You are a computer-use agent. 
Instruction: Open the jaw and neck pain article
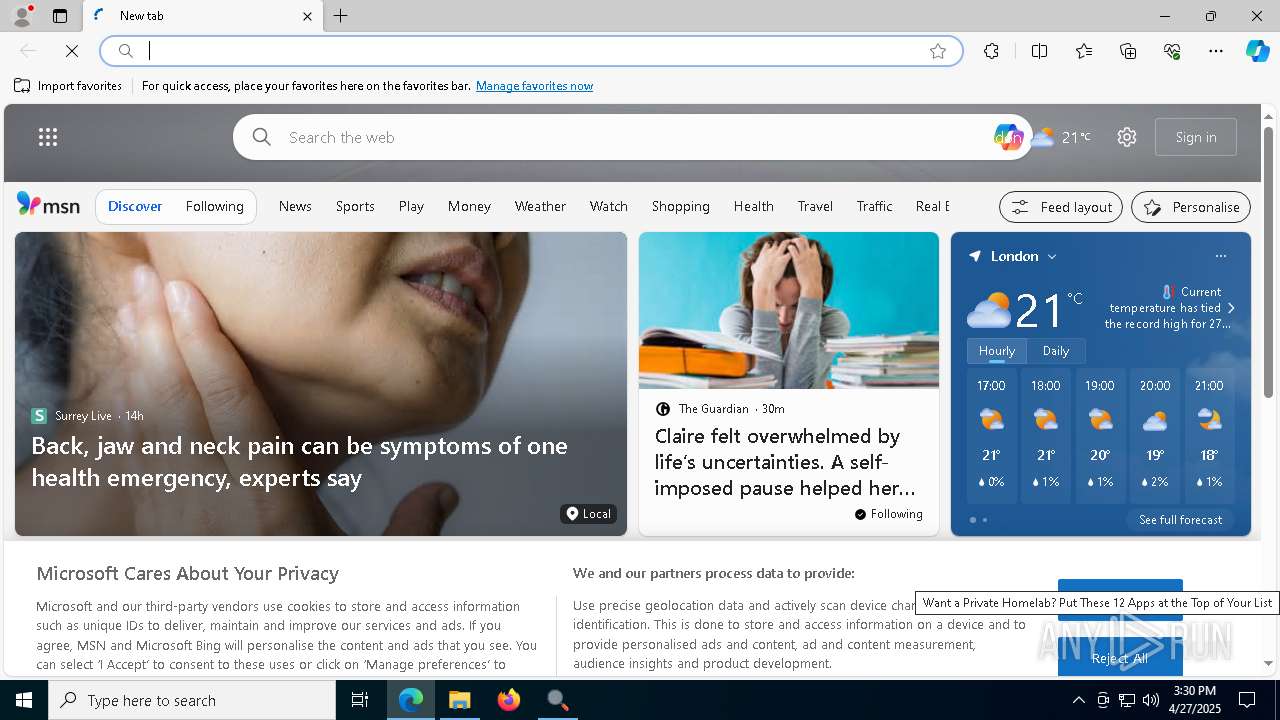tap(299, 461)
